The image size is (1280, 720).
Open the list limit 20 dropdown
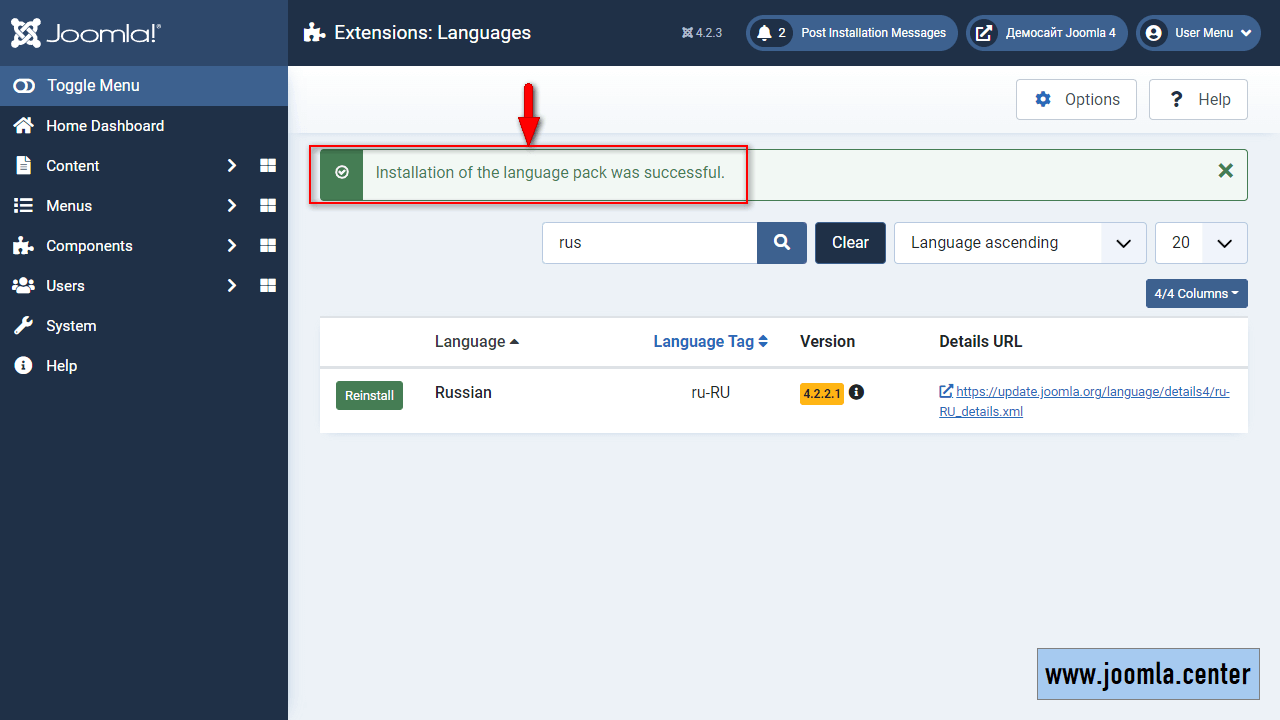1201,243
